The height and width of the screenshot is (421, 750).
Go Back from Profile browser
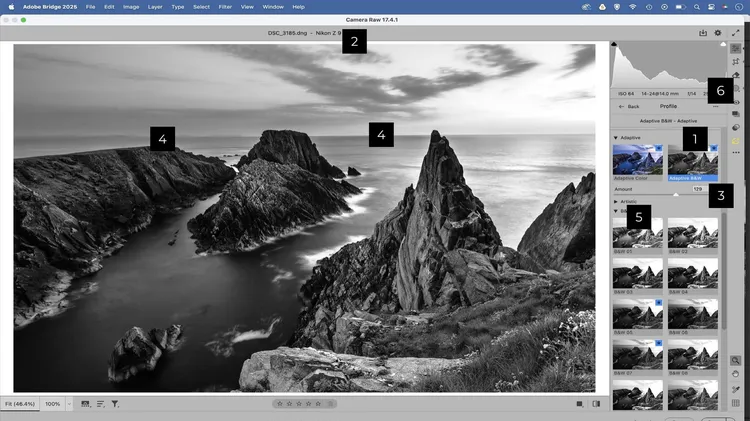pos(628,106)
